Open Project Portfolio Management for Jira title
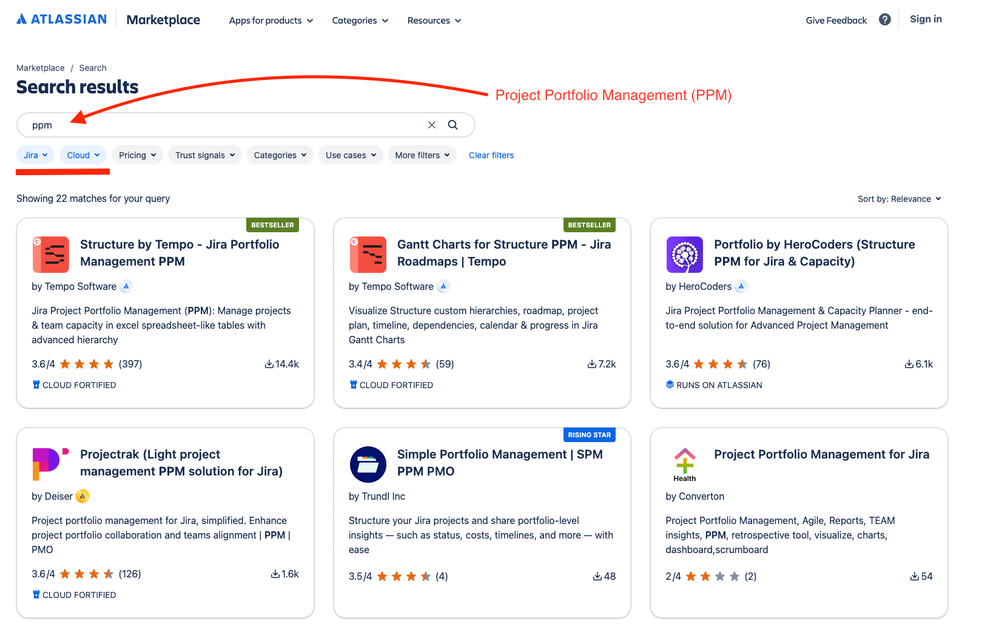 821,454
